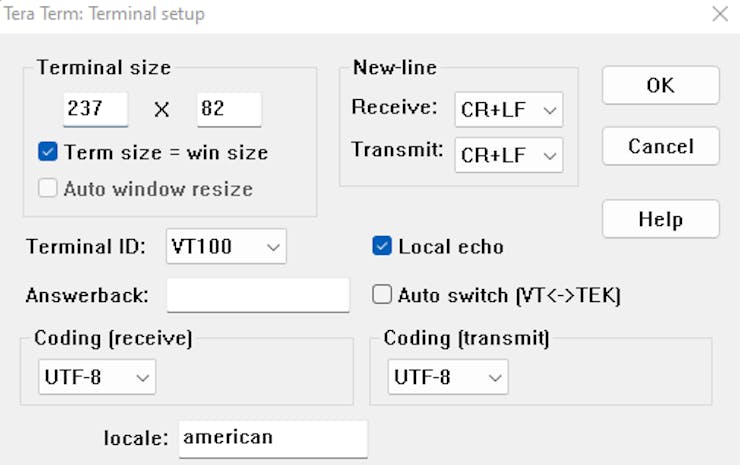This screenshot has height=465, width=740.
Task: Click the Auto window resize checkbox
Action: [x=48, y=189]
